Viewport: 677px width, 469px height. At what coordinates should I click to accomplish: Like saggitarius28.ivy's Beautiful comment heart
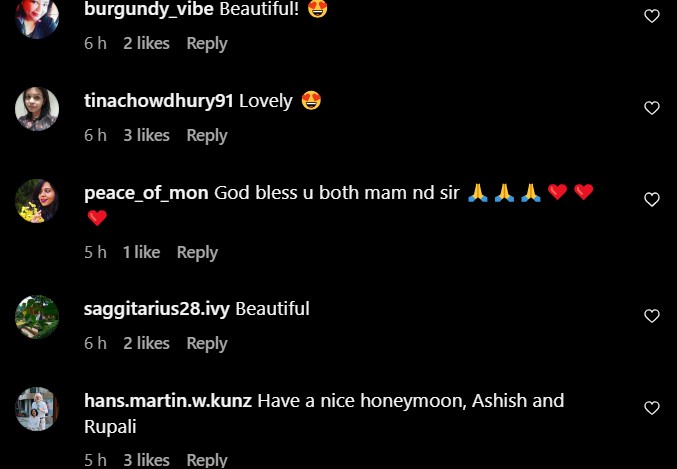pyautogui.click(x=652, y=316)
